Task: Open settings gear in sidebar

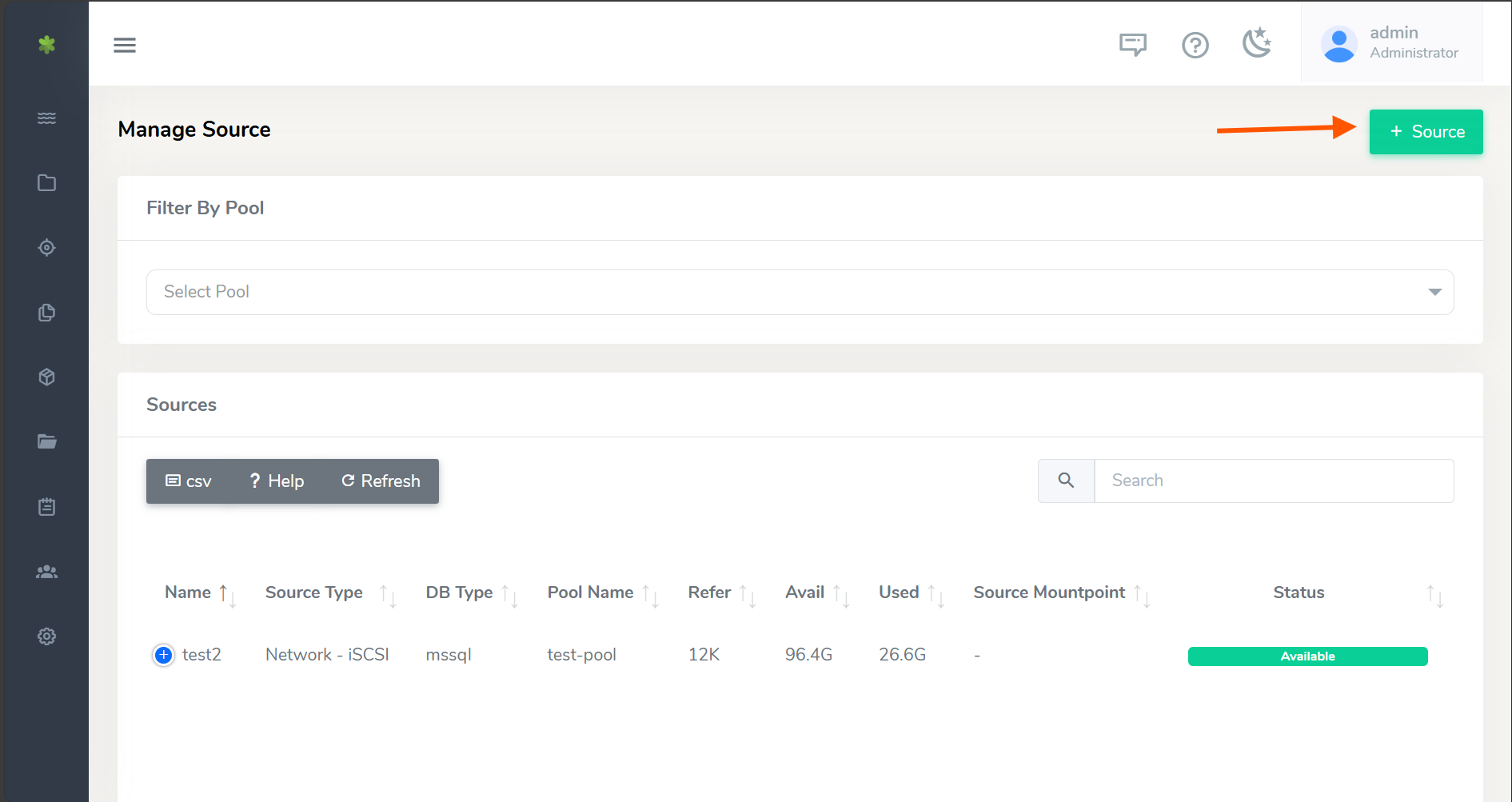Action: coord(46,636)
